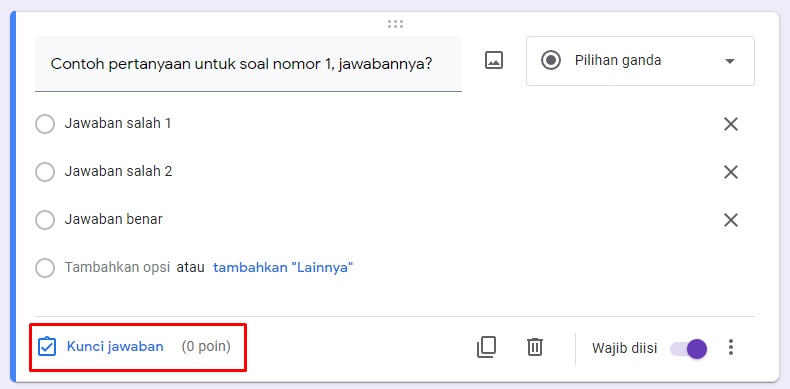Click the Wajib diisi label text

(x=625, y=348)
